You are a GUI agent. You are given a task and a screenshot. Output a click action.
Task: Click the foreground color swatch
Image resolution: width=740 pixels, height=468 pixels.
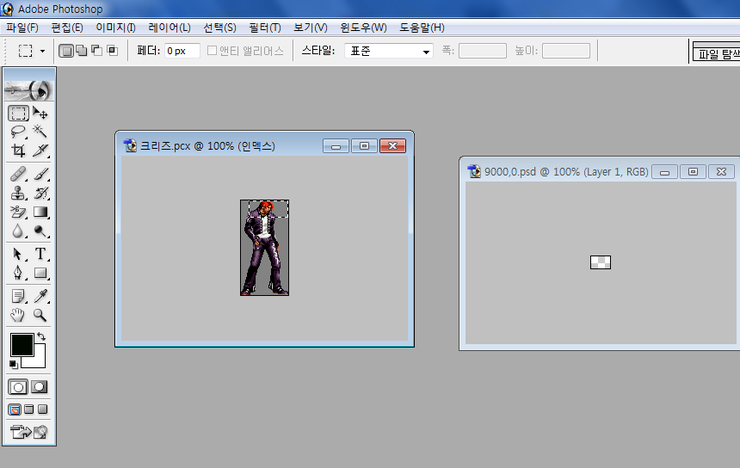21,344
